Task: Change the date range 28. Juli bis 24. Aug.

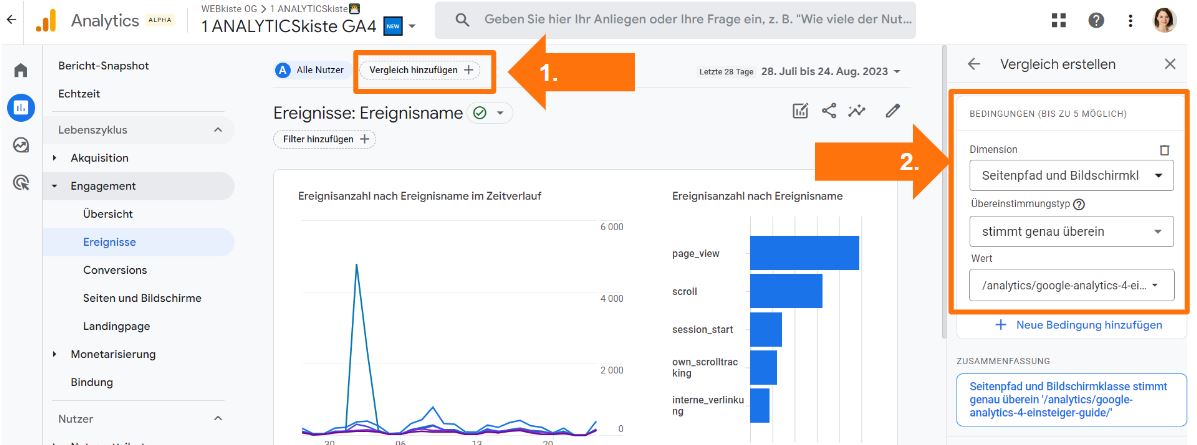Action: click(830, 72)
